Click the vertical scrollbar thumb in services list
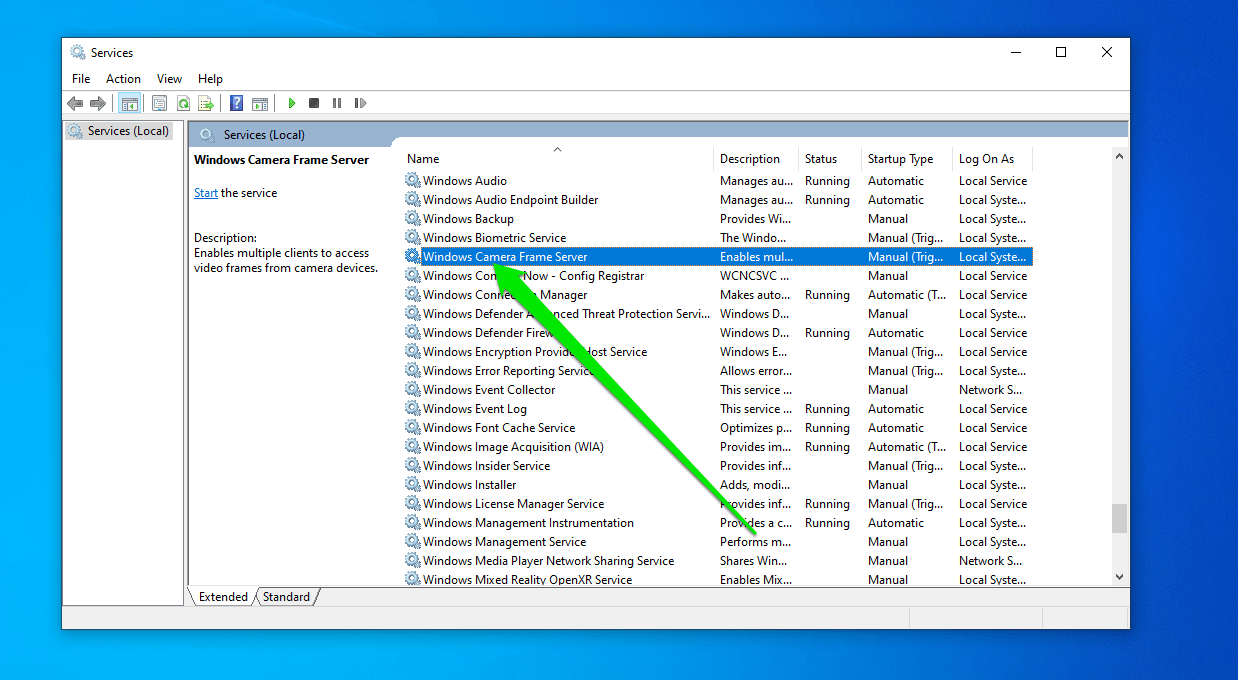Screen dimensions: 1238x680 click(x=1119, y=518)
